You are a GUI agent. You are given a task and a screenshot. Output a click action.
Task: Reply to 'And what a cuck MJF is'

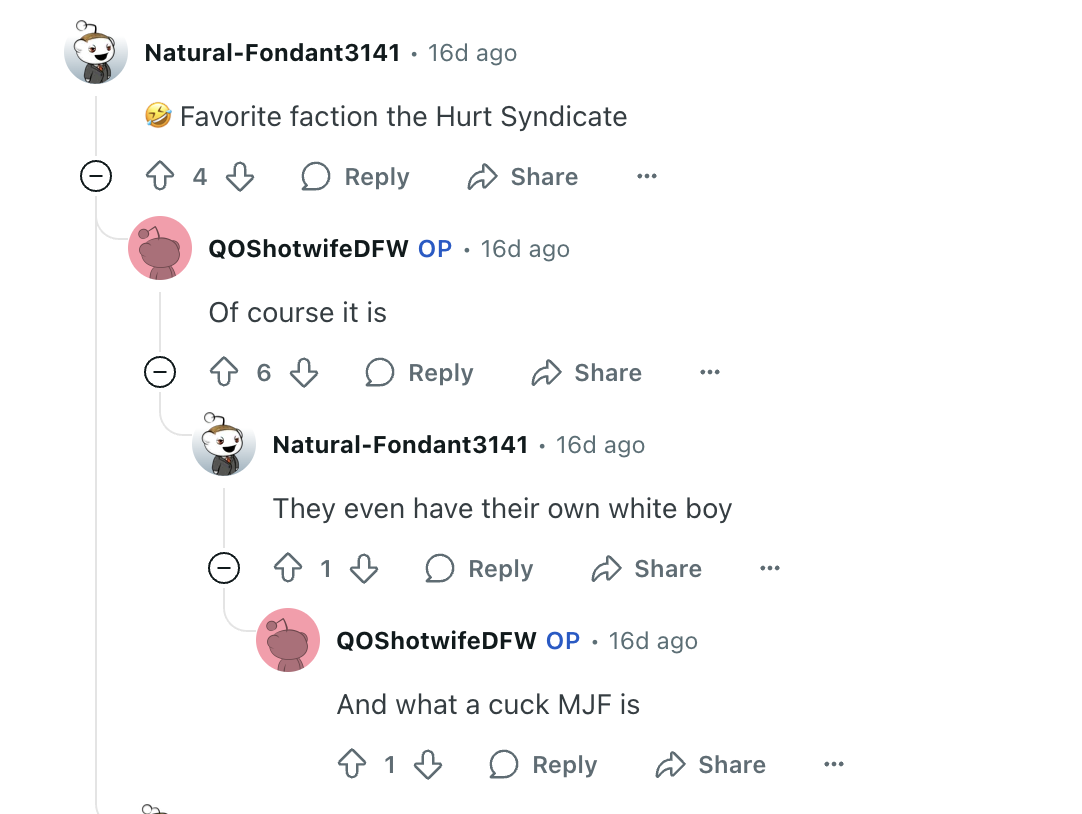(x=543, y=764)
